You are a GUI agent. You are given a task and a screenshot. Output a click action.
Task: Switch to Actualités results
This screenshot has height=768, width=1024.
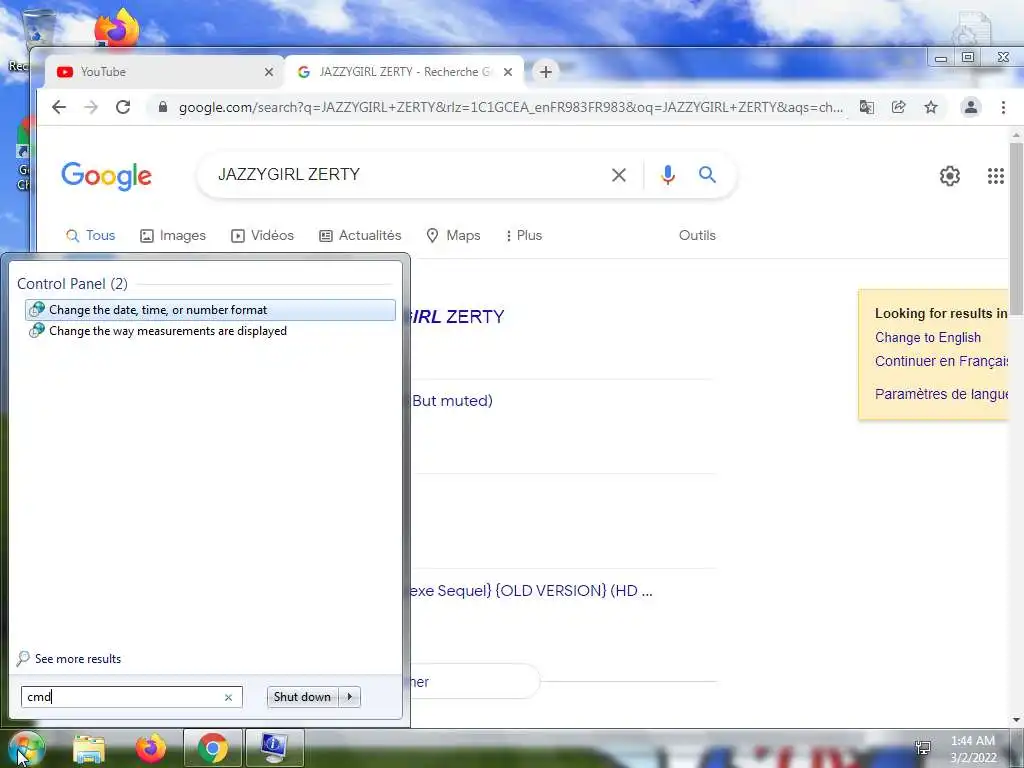coord(360,235)
